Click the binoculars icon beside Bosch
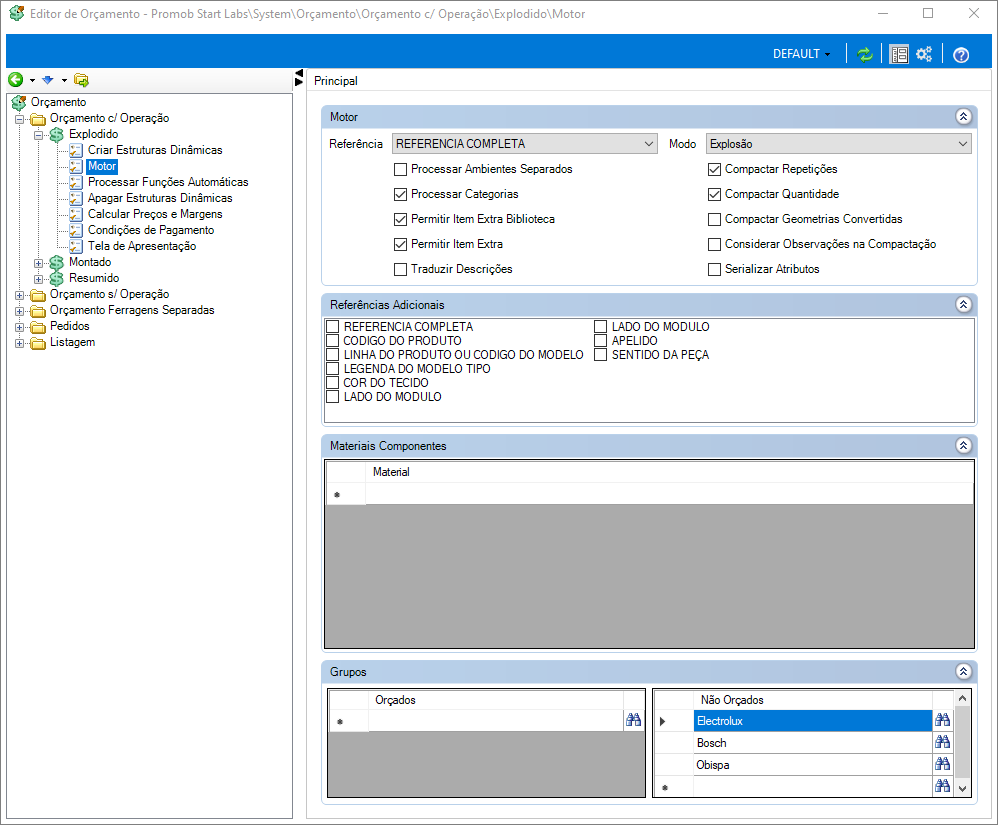This screenshot has height=827, width=998. [942, 742]
